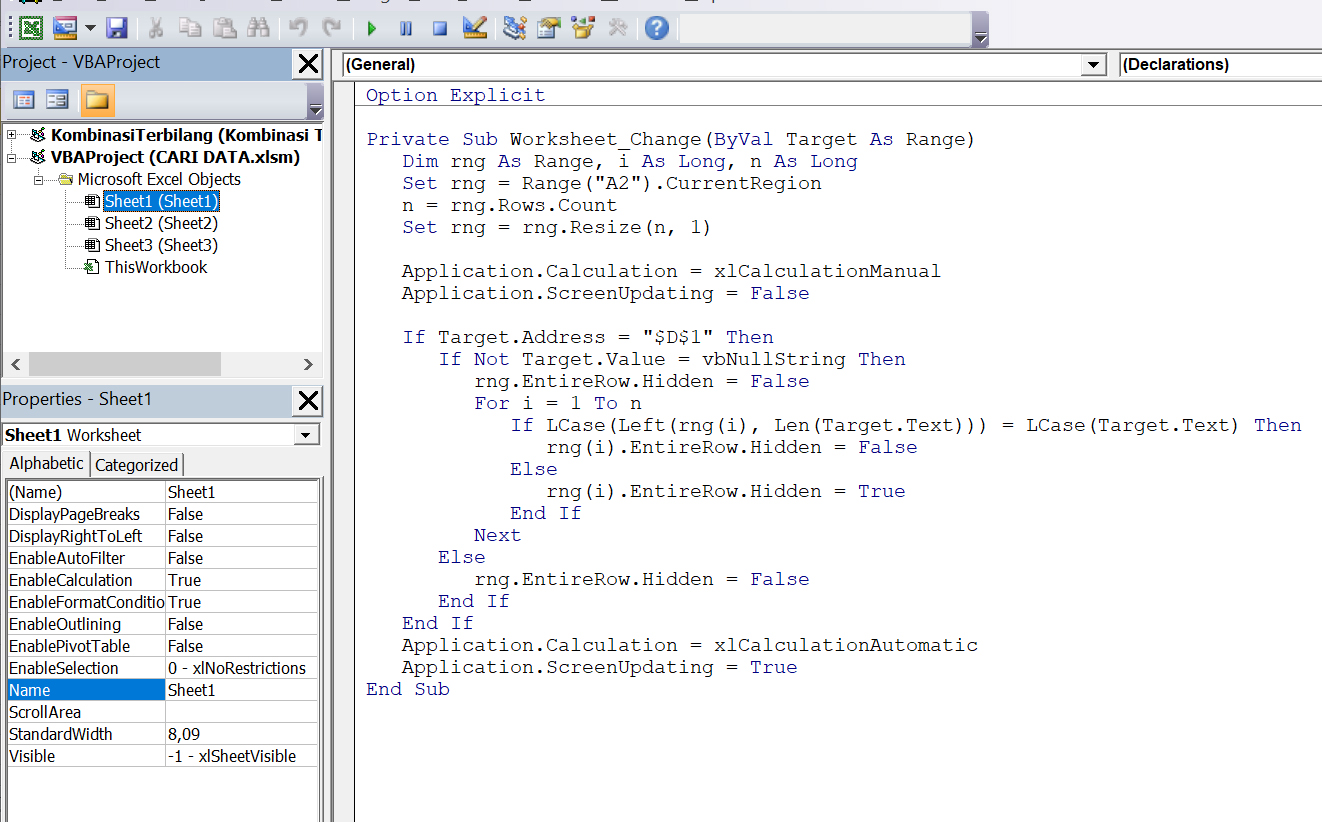Toggle Folders view in Project pane
The height and width of the screenshot is (822, 1322).
pyautogui.click(x=97, y=100)
